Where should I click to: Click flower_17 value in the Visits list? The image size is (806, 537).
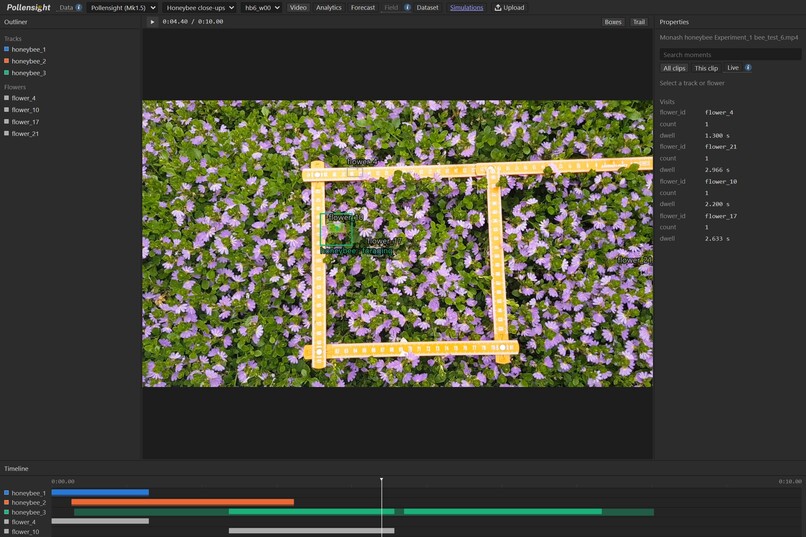[721, 216]
